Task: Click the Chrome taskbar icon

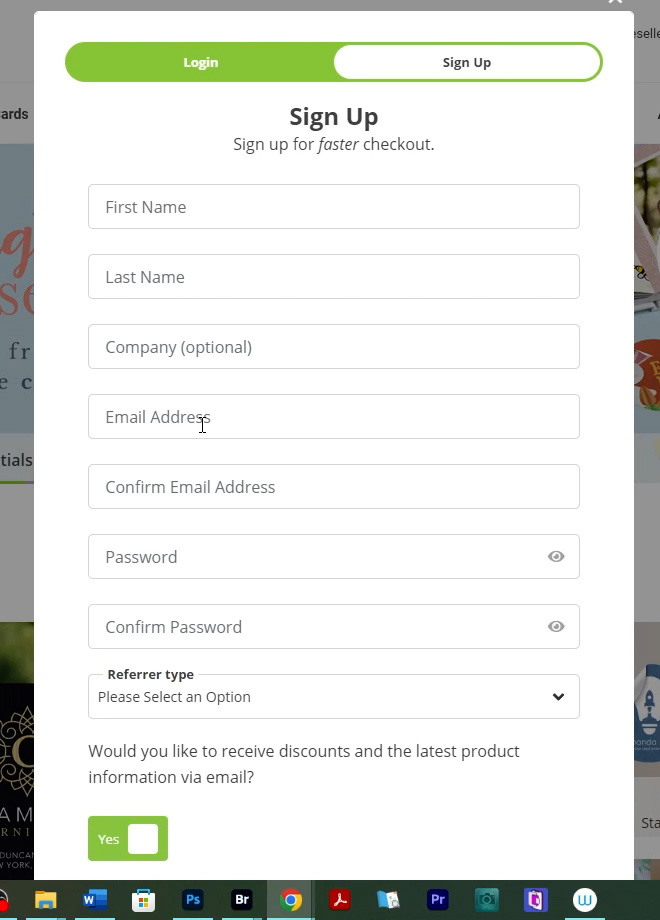Action: (290, 899)
